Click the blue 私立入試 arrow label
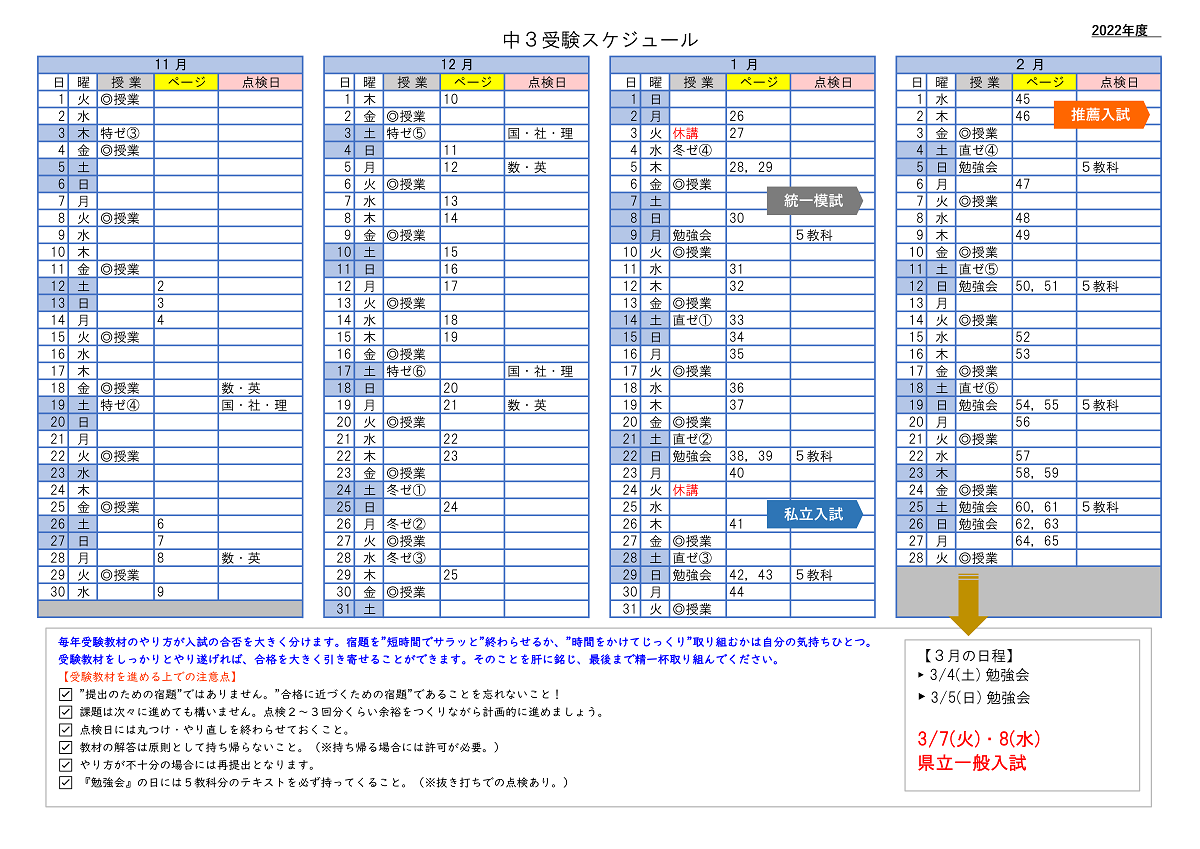Screen dimensions: 1200x849 tap(813, 514)
